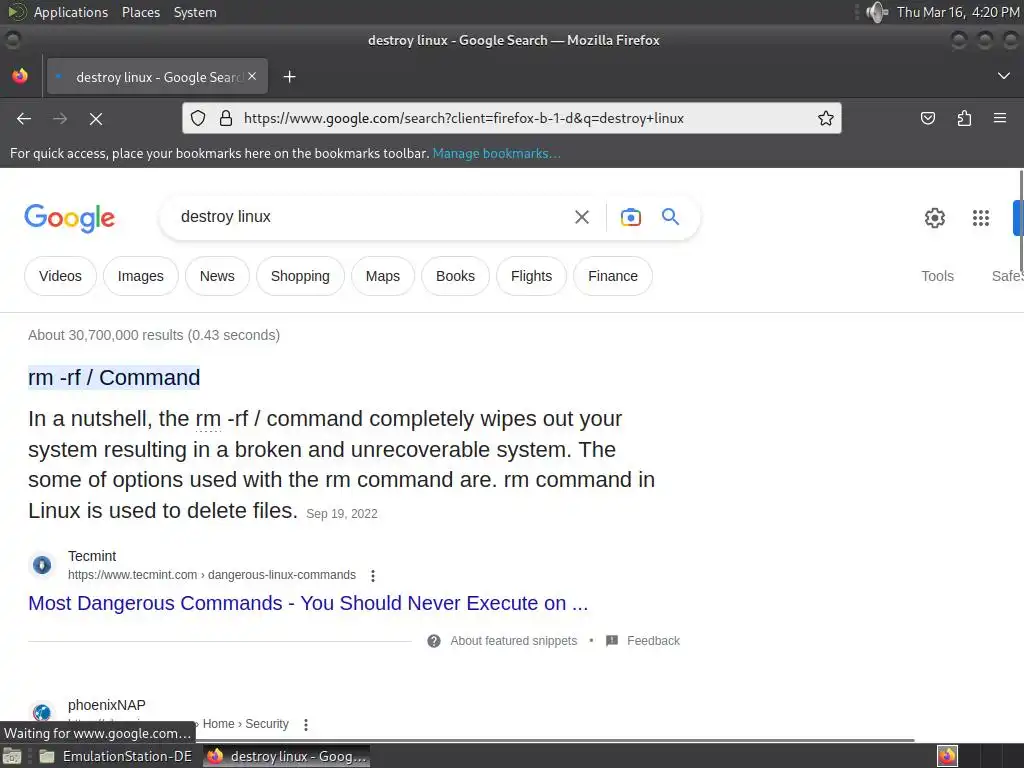The height and width of the screenshot is (768, 1024).
Task: Click About featured snippets link
Action: click(x=513, y=641)
